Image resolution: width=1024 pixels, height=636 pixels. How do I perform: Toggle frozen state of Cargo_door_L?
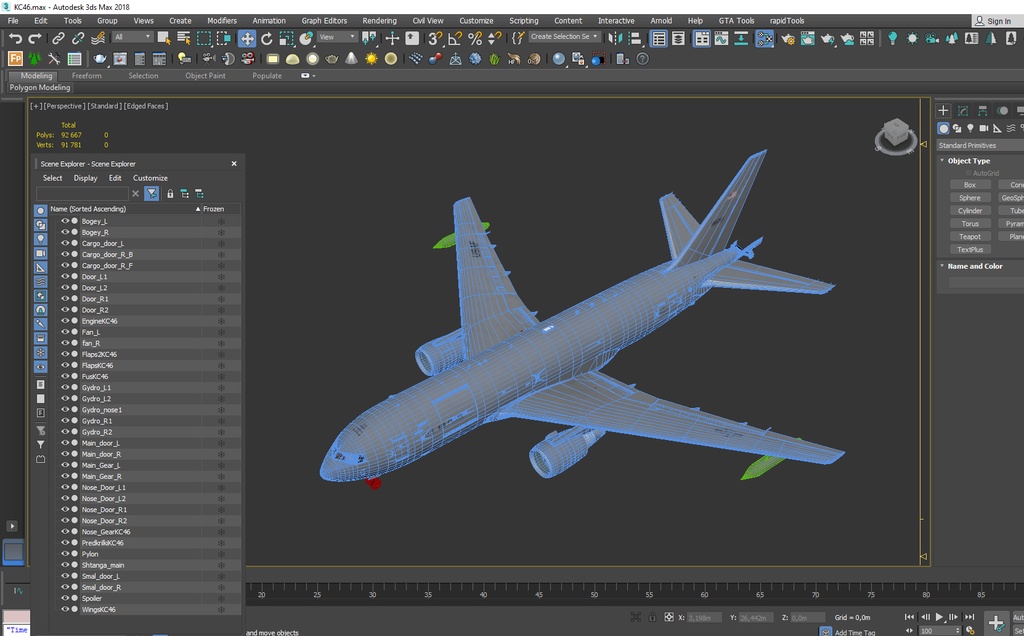pyautogui.click(x=221, y=243)
